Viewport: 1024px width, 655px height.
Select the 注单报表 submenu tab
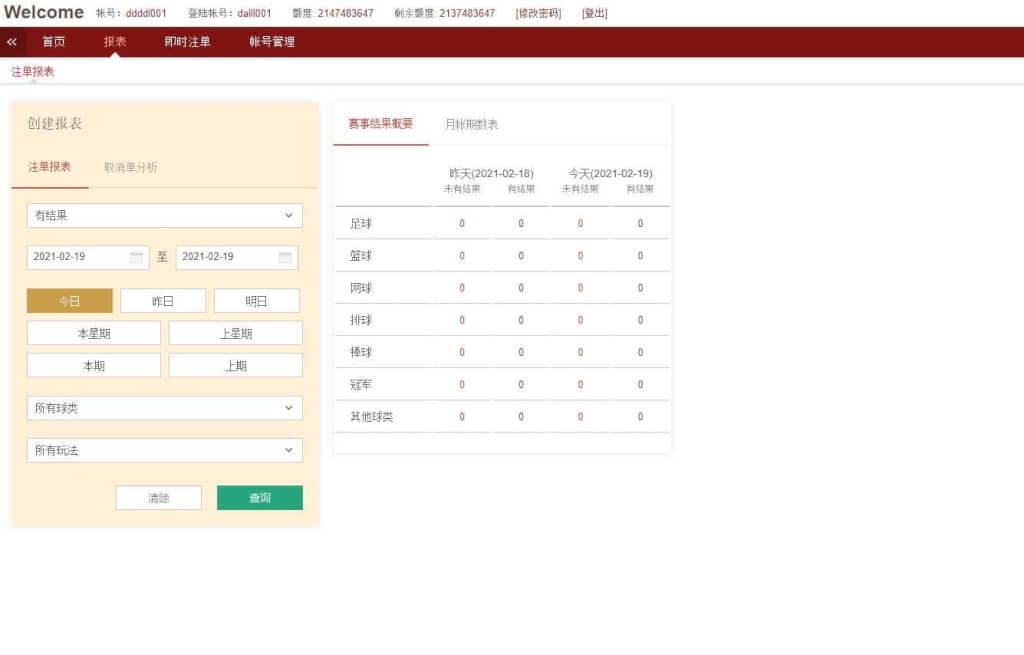[x=33, y=72]
